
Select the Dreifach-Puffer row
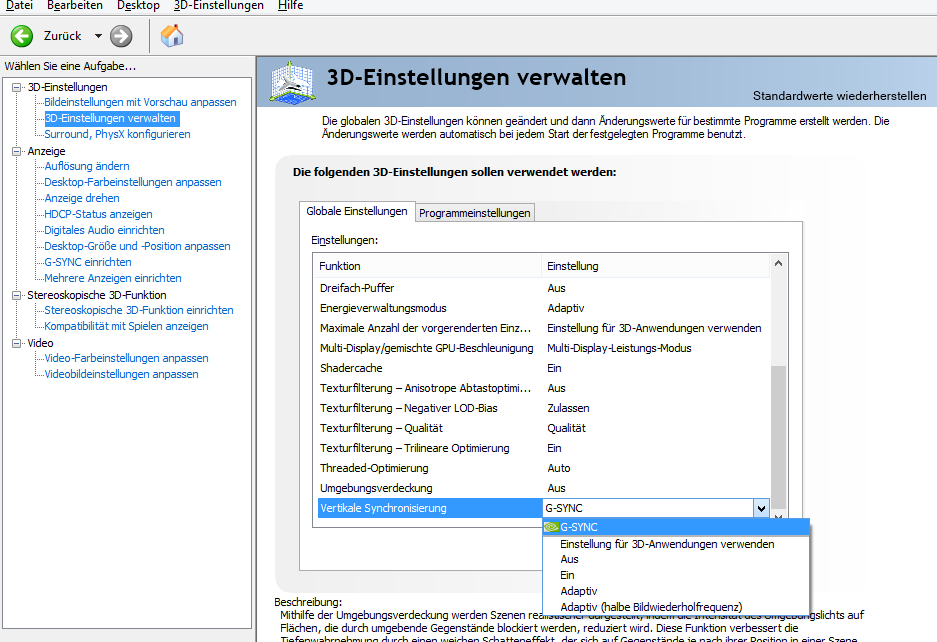pyautogui.click(x=543, y=288)
